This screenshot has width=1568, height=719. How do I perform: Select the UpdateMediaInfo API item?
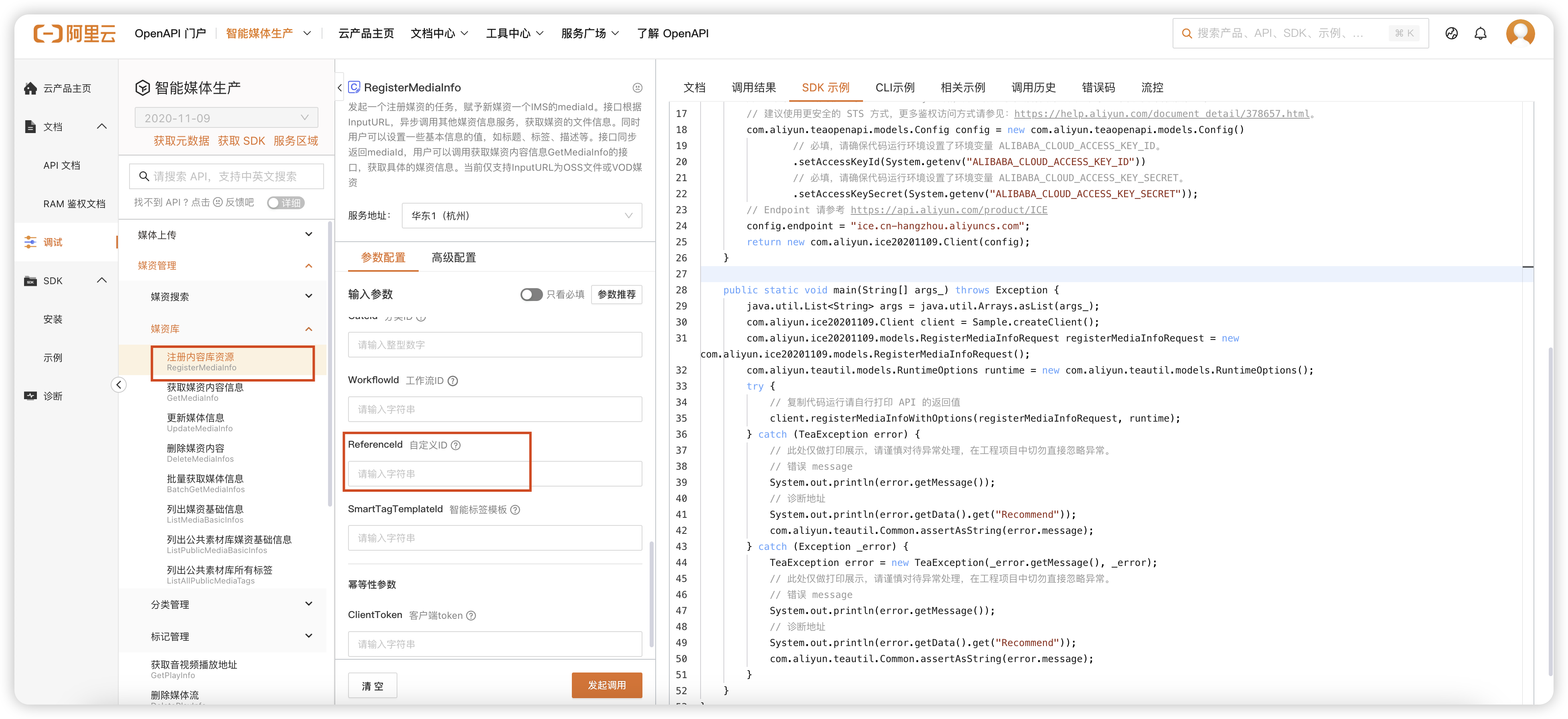point(200,422)
